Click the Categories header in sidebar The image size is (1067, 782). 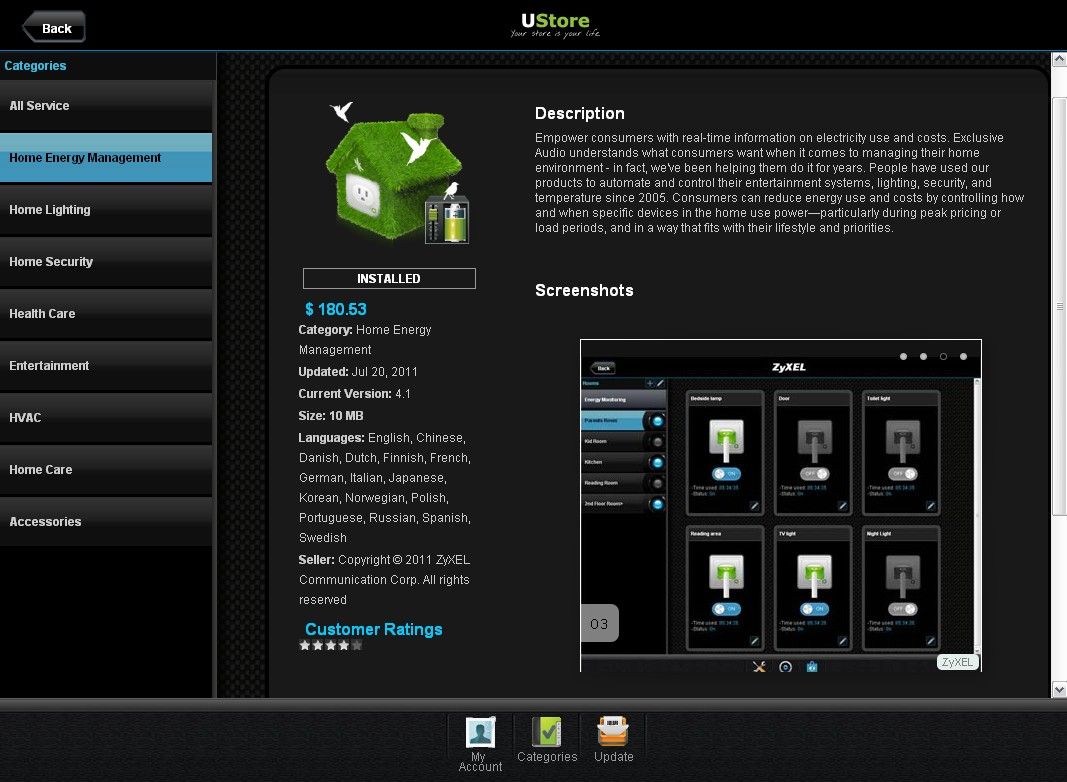(x=35, y=66)
